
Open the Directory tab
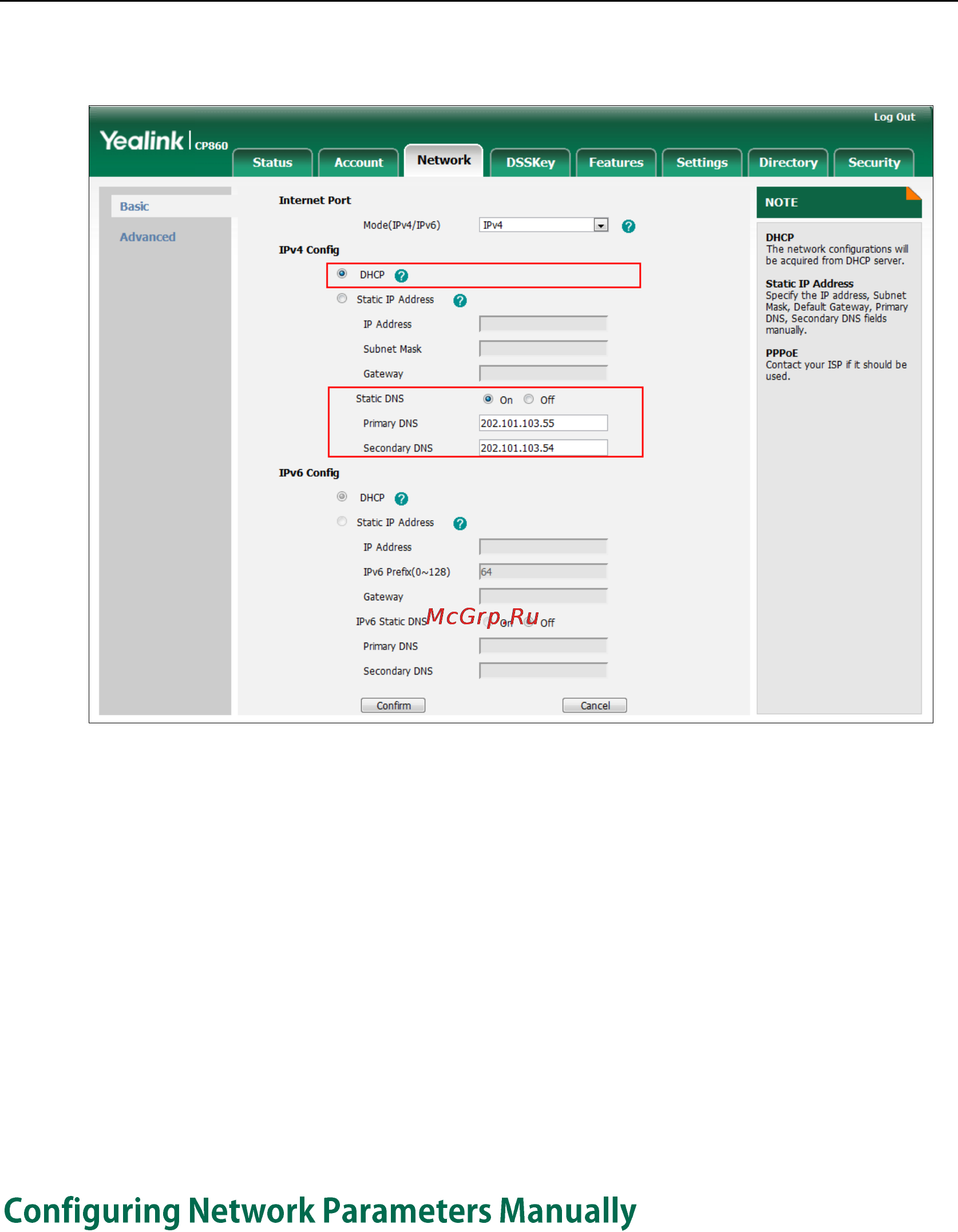pos(788,163)
